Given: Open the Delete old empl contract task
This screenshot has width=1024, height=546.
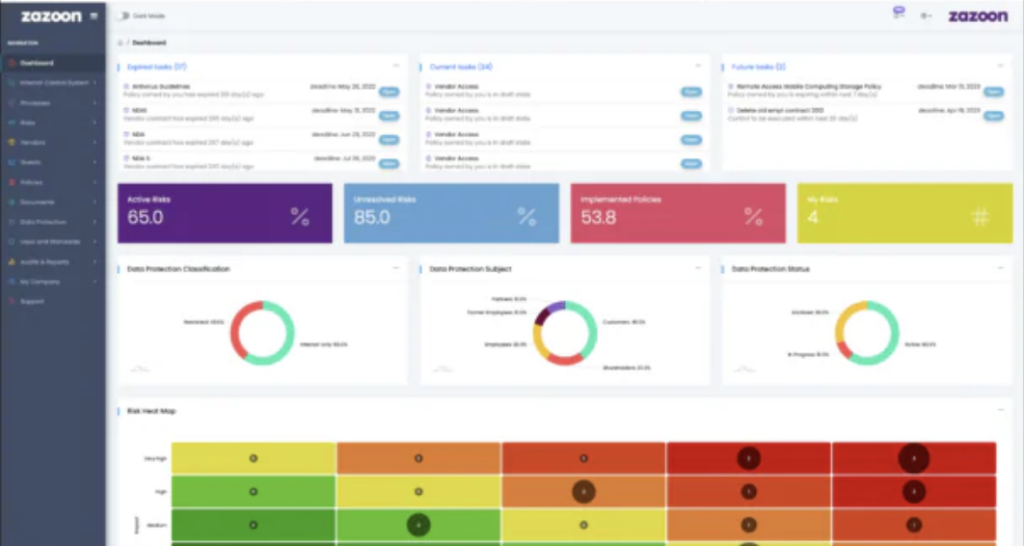Looking at the screenshot, I should (x=994, y=116).
